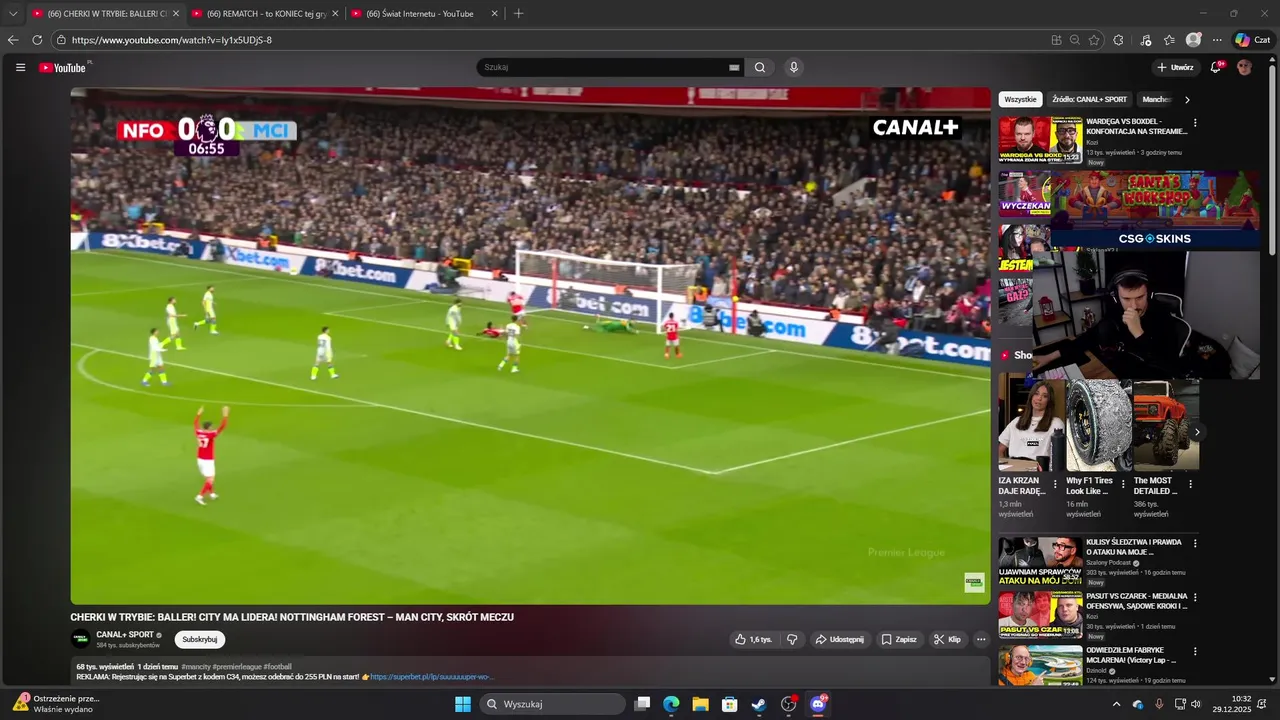The image size is (1280, 720).
Task: Open the on-screen keyboard in search box
Action: click(734, 67)
